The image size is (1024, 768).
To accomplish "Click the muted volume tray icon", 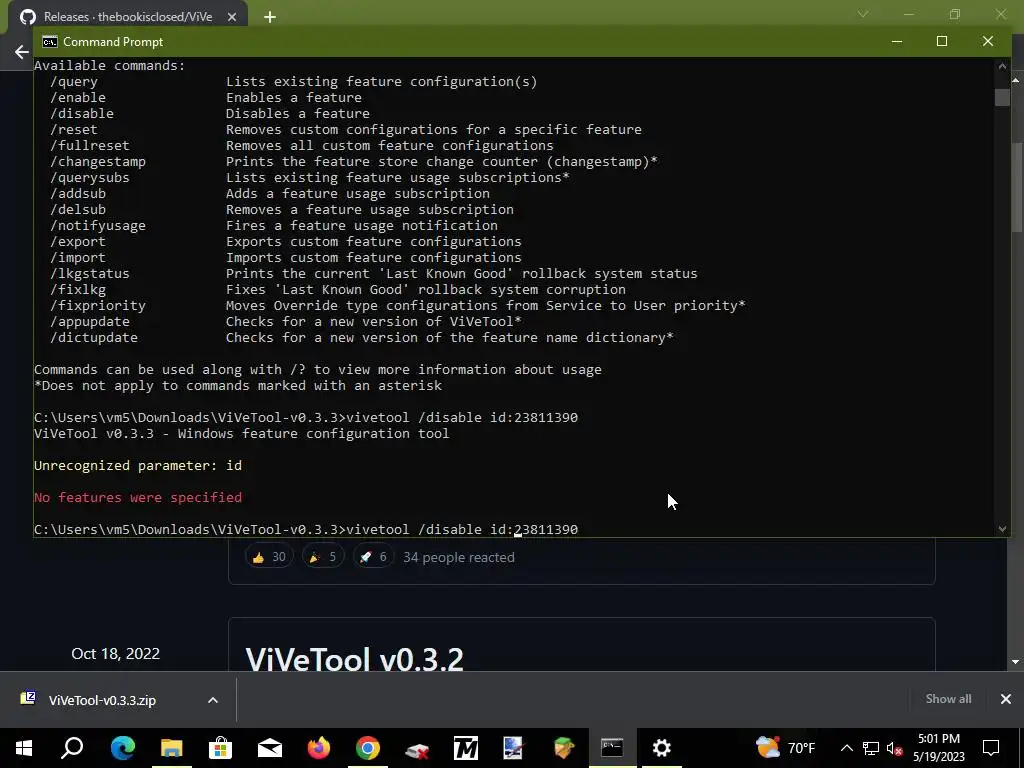I will [895, 748].
